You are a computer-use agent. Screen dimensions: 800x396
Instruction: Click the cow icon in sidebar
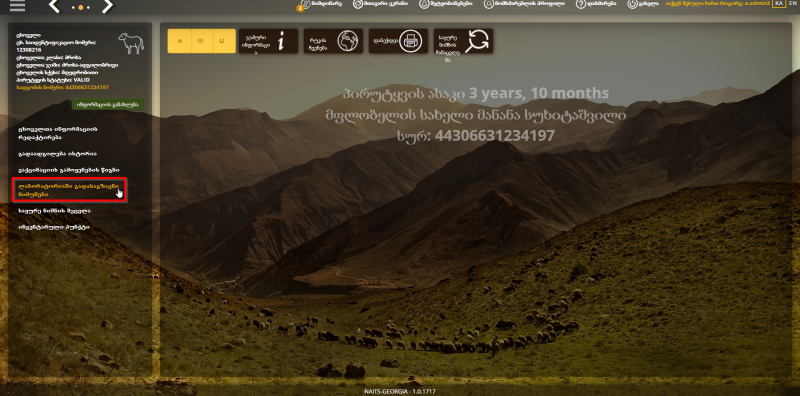click(x=131, y=43)
